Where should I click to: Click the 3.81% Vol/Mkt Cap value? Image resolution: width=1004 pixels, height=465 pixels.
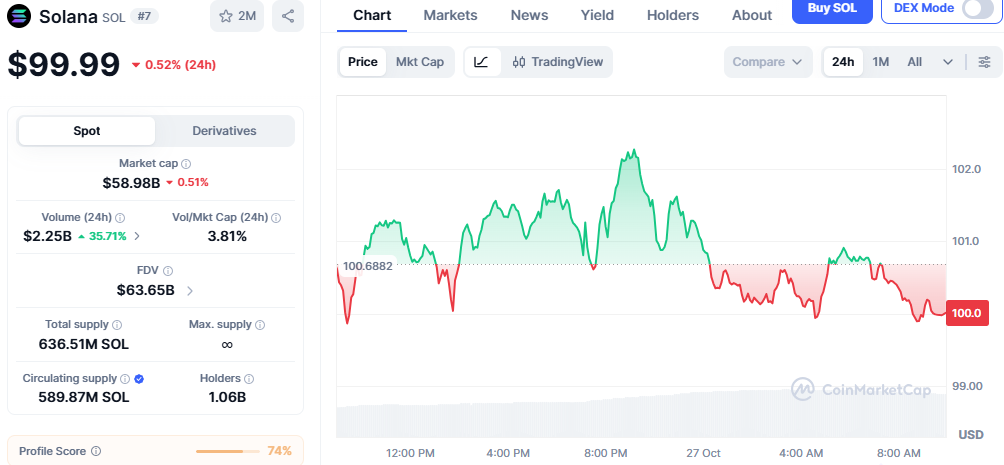(x=227, y=236)
